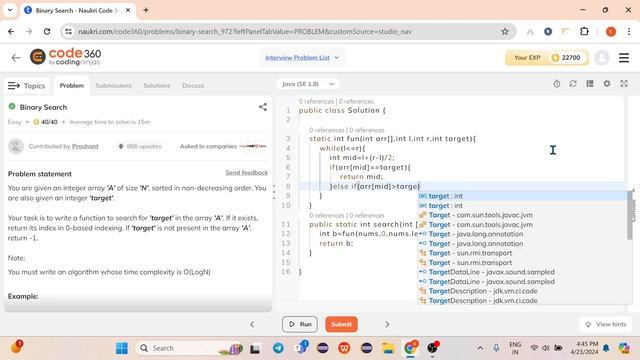Screen dimensions: 640x360
Task: View Your EXP 22700 coins badge
Action: coord(547,58)
